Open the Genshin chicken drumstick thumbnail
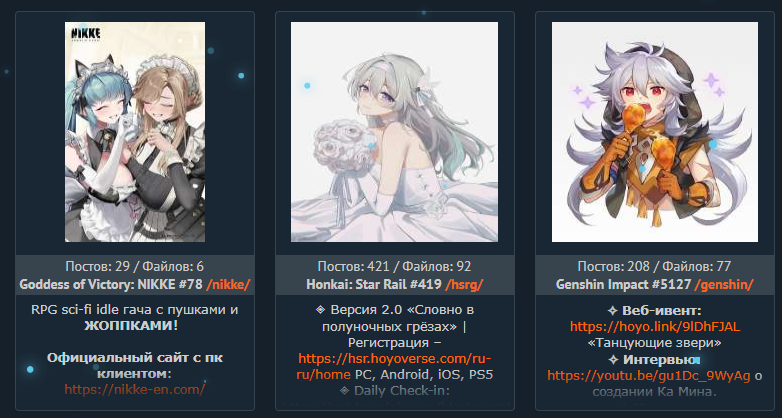 [655, 132]
